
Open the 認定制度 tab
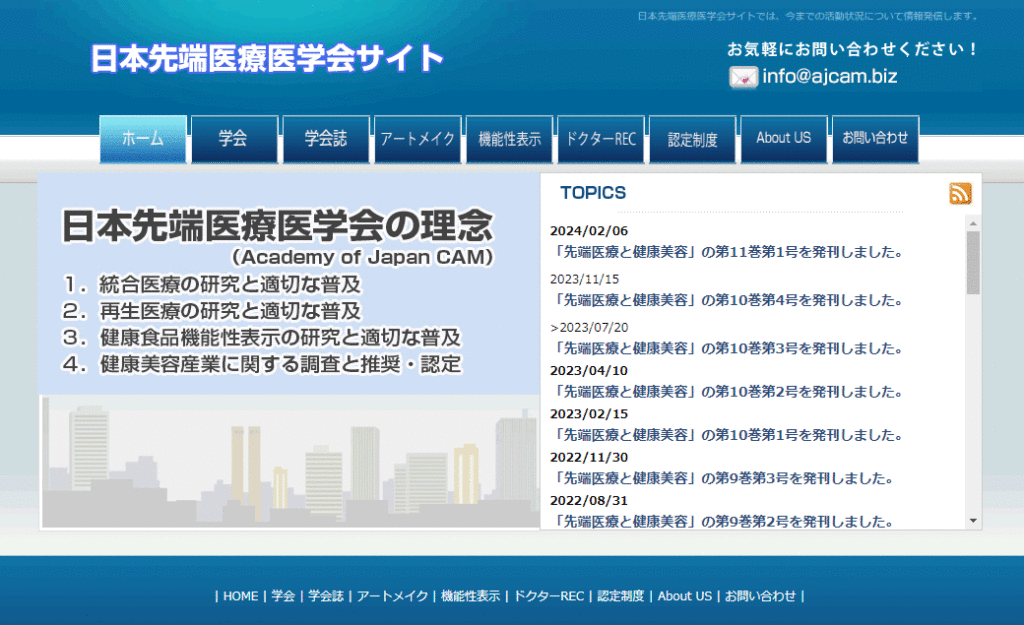click(x=693, y=139)
